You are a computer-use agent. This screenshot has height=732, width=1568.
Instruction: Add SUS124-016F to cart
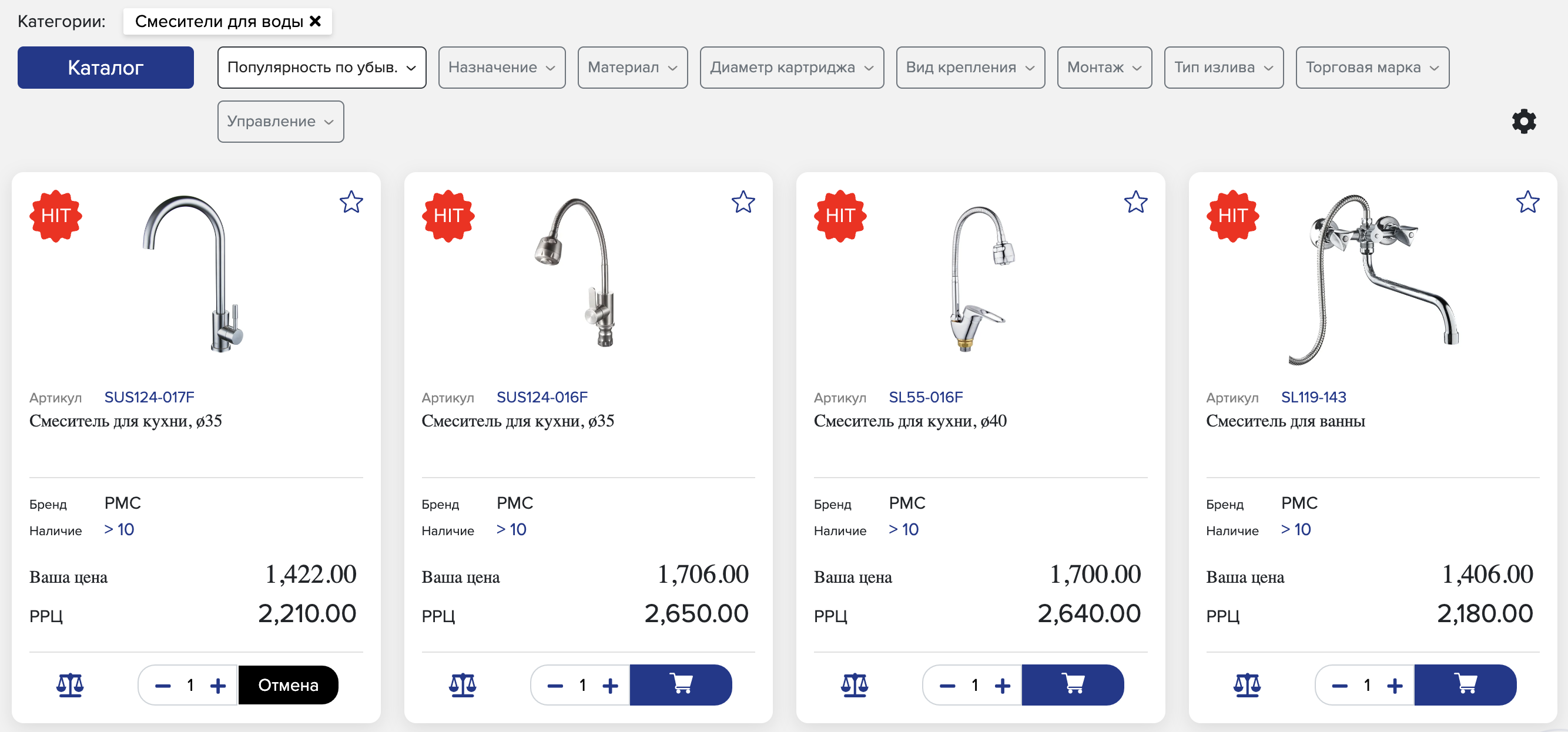coord(681,684)
